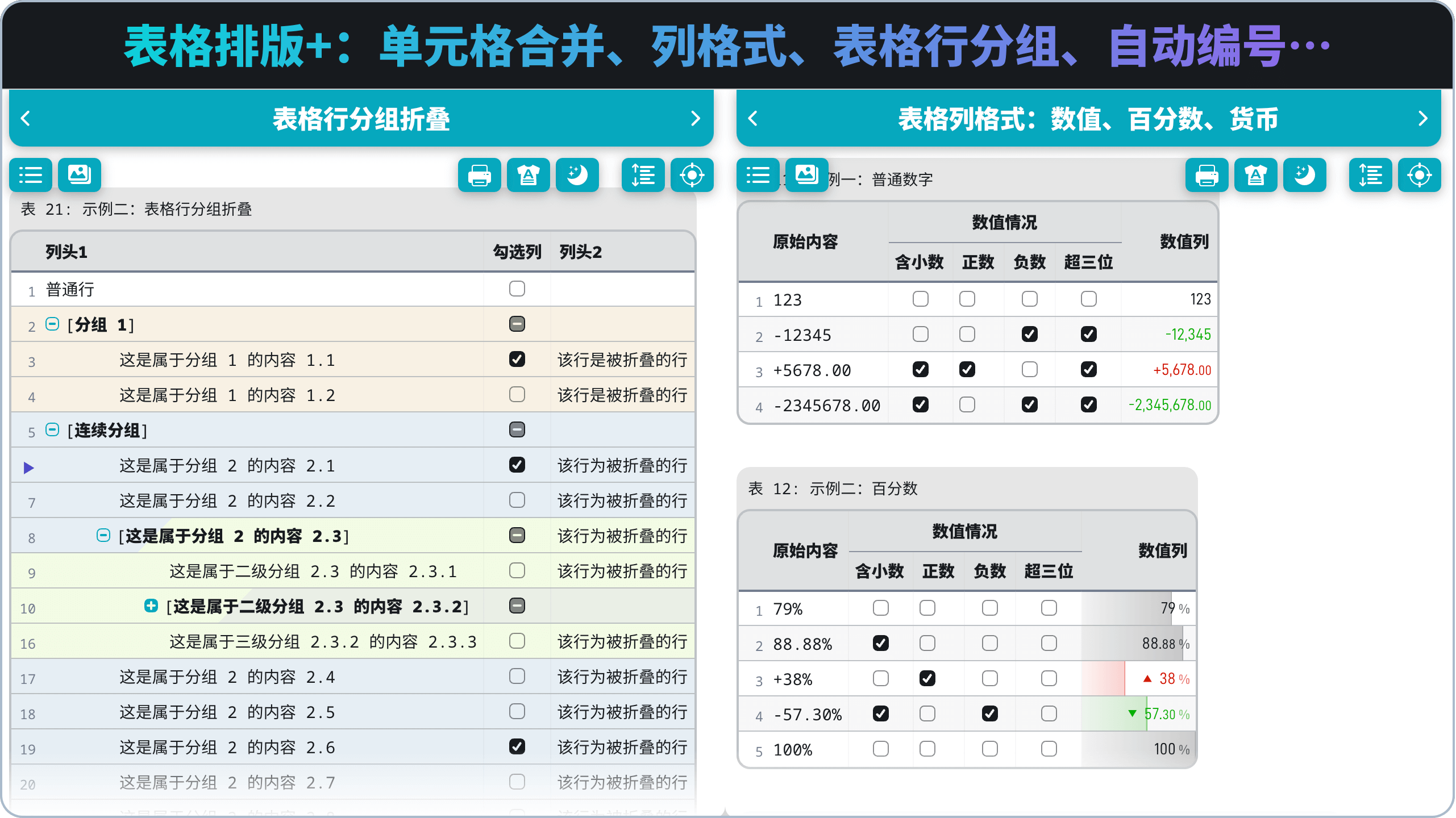The width and height of the screenshot is (1456, 818).
Task: Open the image gallery icon in the left panel
Action: (80, 175)
